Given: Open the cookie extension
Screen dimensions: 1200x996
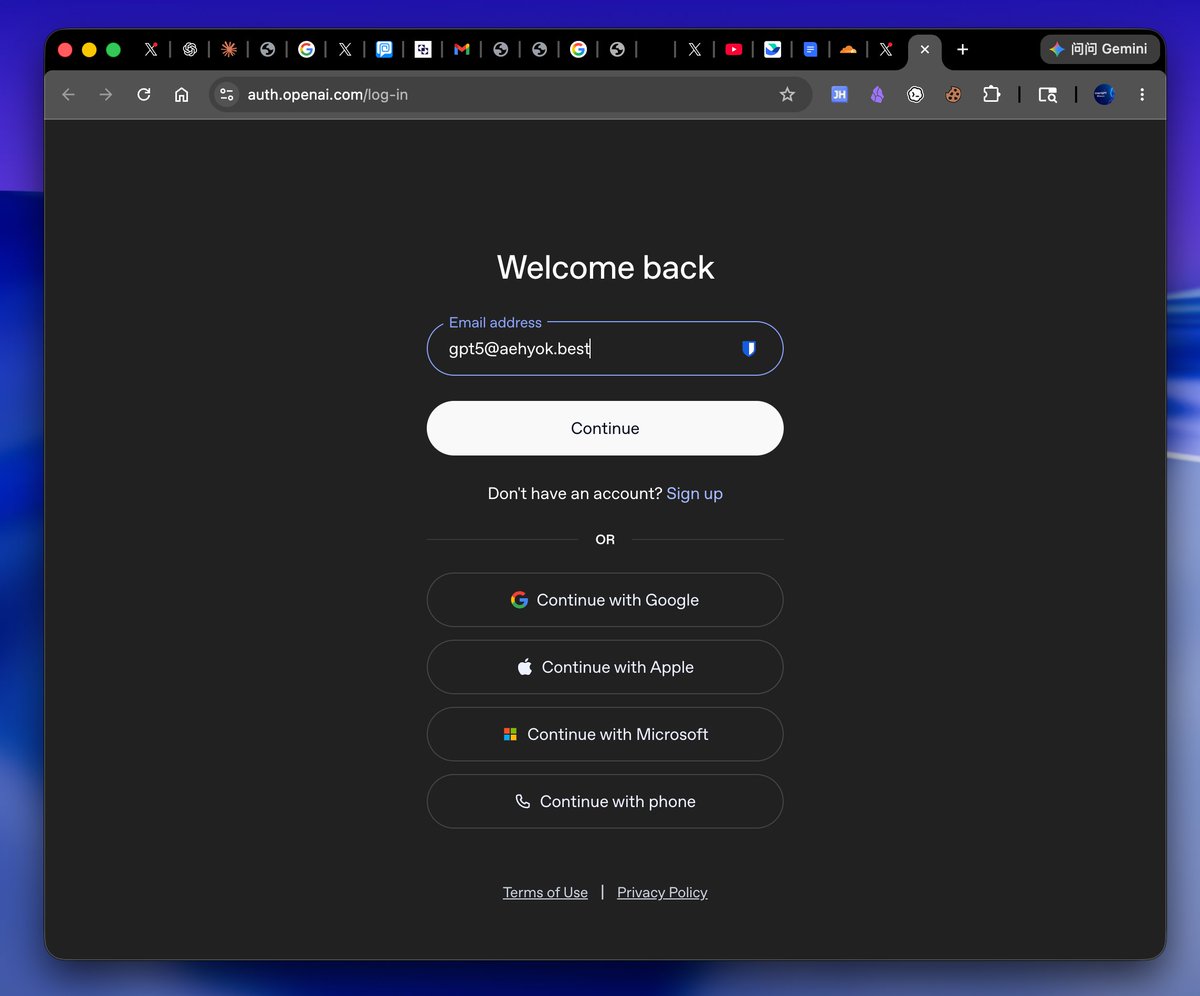Looking at the screenshot, I should [953, 95].
